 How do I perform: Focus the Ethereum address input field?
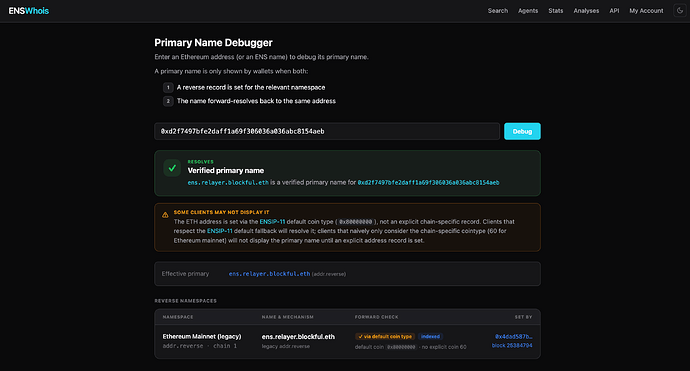pos(327,131)
